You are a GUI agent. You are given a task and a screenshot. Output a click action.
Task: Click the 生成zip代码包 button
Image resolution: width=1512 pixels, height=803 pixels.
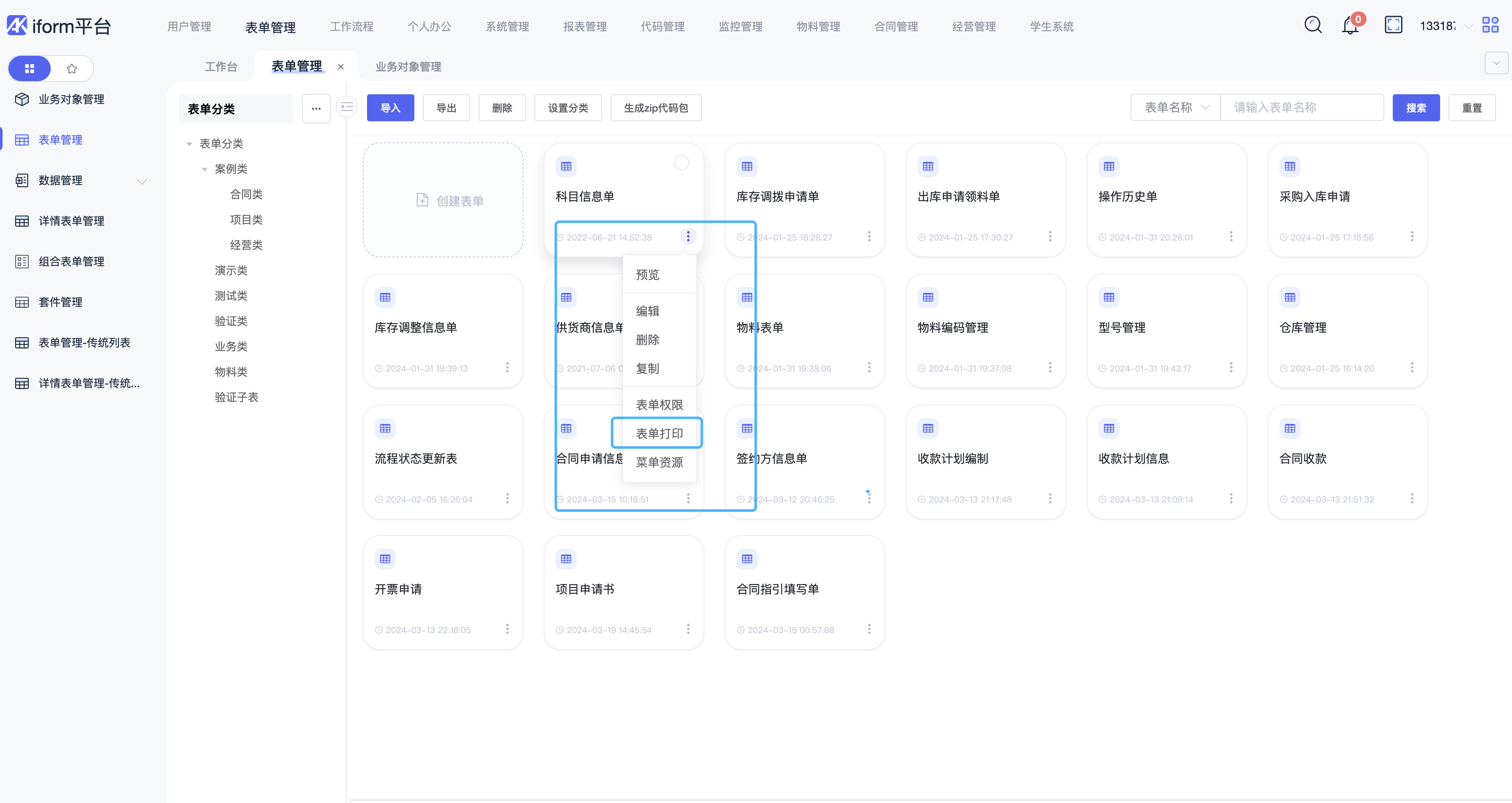656,108
